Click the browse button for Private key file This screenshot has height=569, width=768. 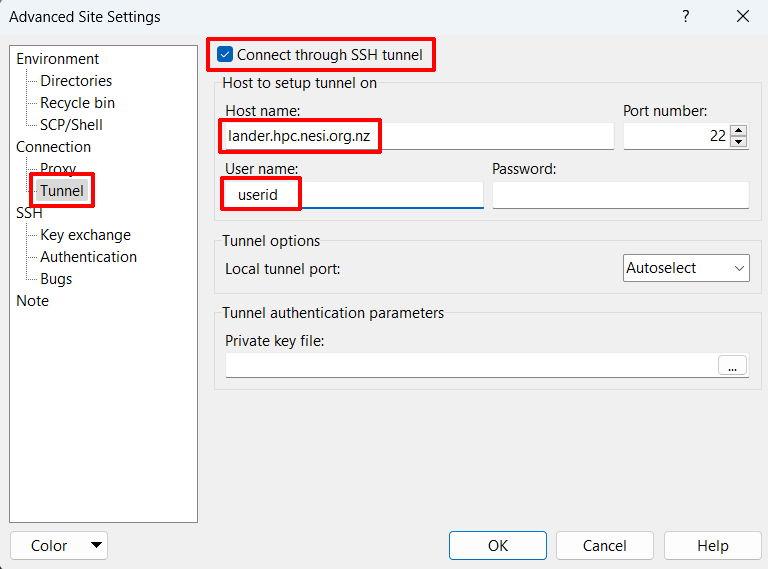732,366
